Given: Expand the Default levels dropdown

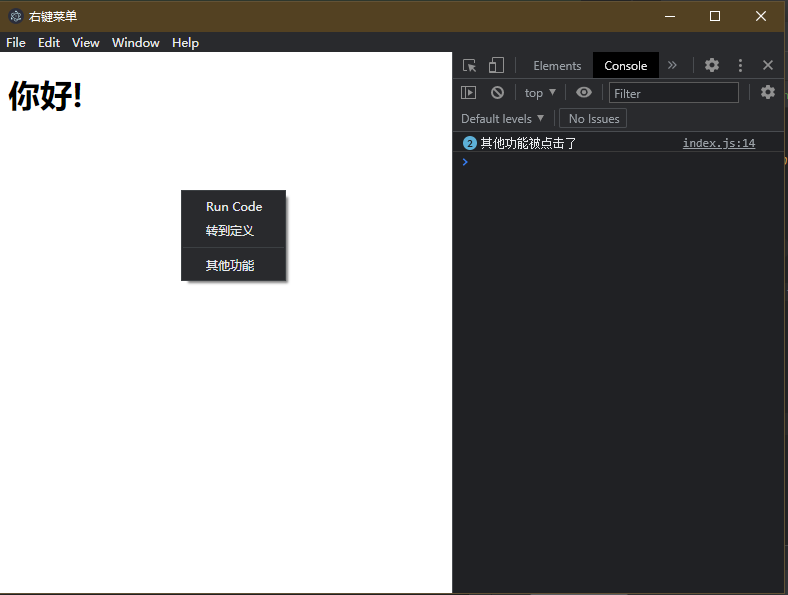Looking at the screenshot, I should (502, 119).
